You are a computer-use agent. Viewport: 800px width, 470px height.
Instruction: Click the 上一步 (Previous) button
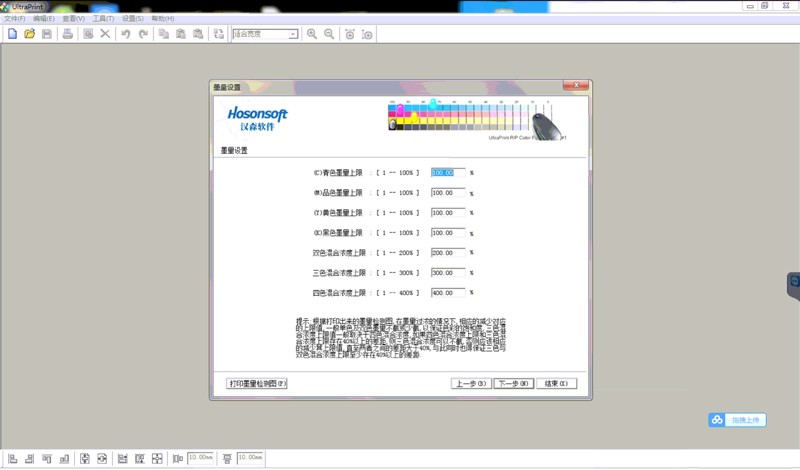pos(471,383)
